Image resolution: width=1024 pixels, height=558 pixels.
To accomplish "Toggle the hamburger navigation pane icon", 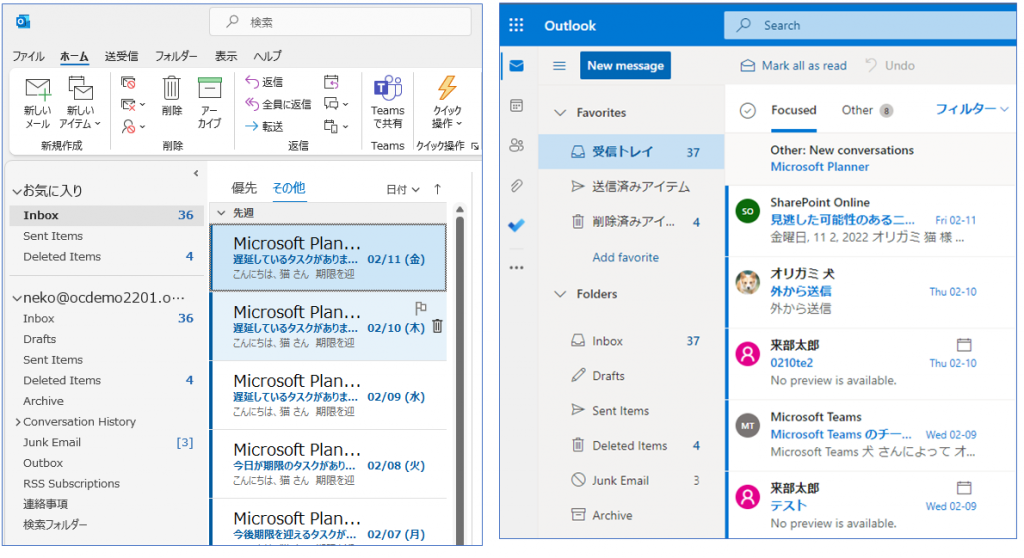I will [559, 65].
